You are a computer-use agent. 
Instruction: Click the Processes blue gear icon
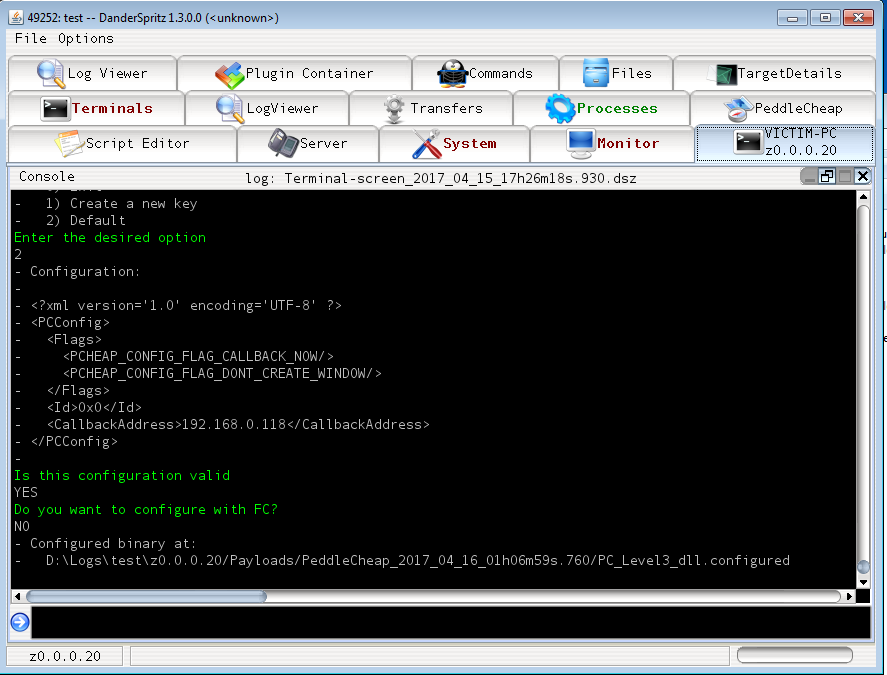[560, 108]
